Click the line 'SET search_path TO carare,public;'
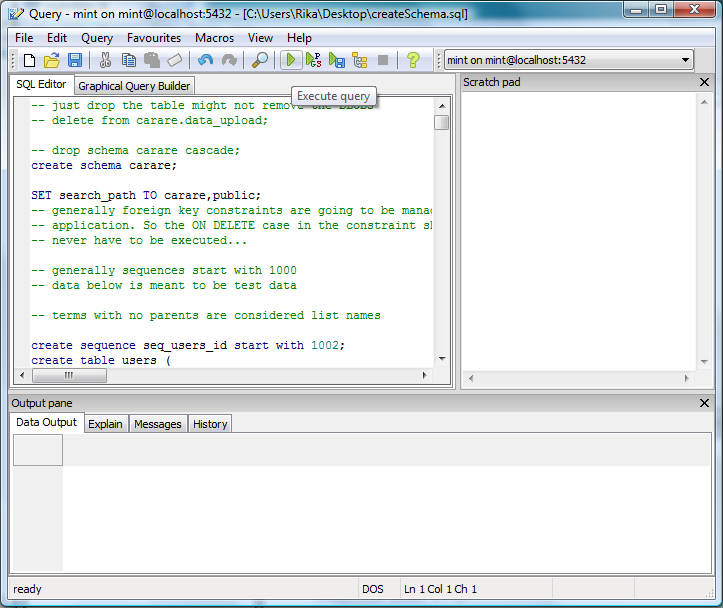Image resolution: width=723 pixels, height=608 pixels. click(146, 195)
